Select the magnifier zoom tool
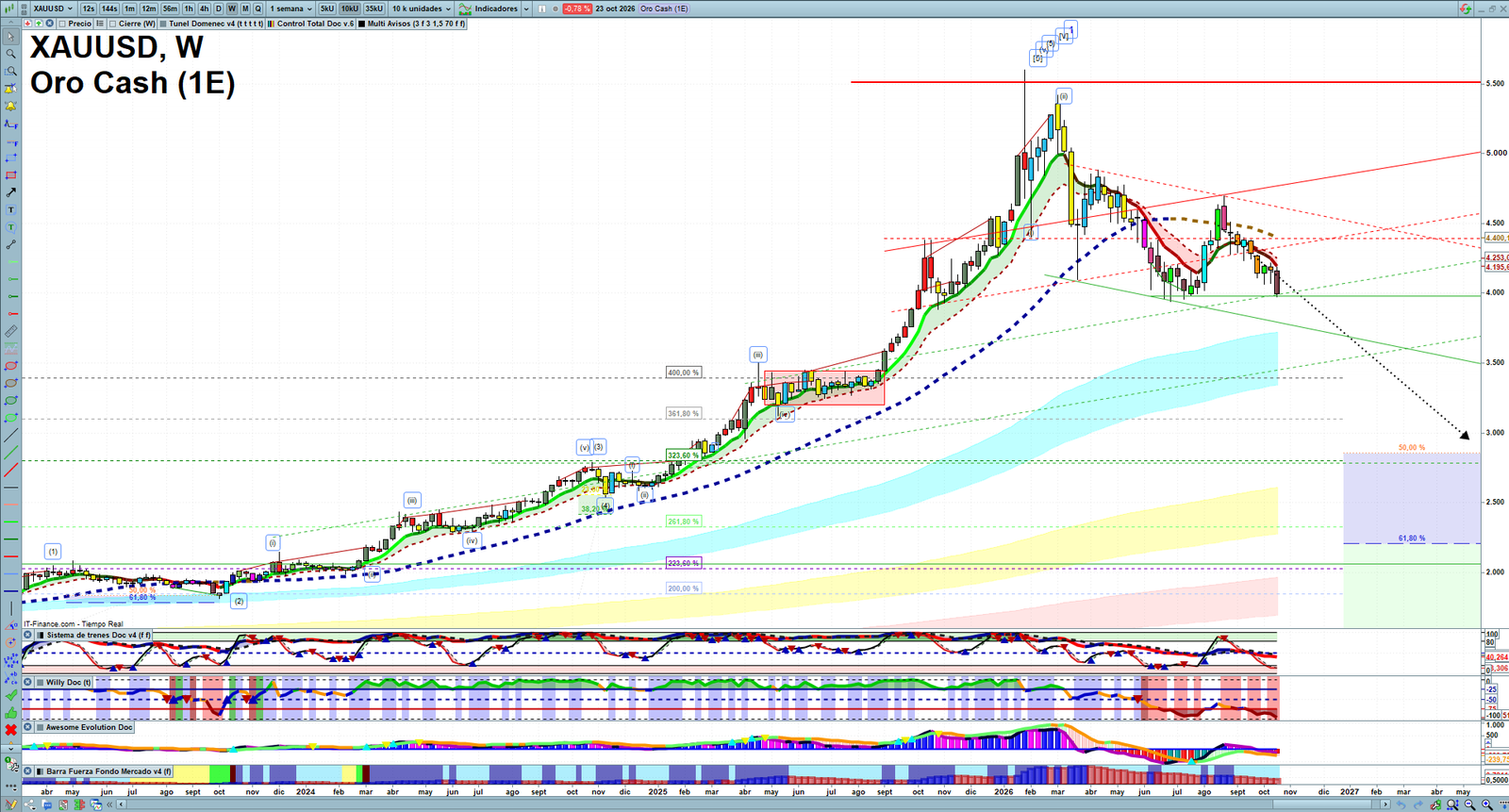 click(10, 54)
